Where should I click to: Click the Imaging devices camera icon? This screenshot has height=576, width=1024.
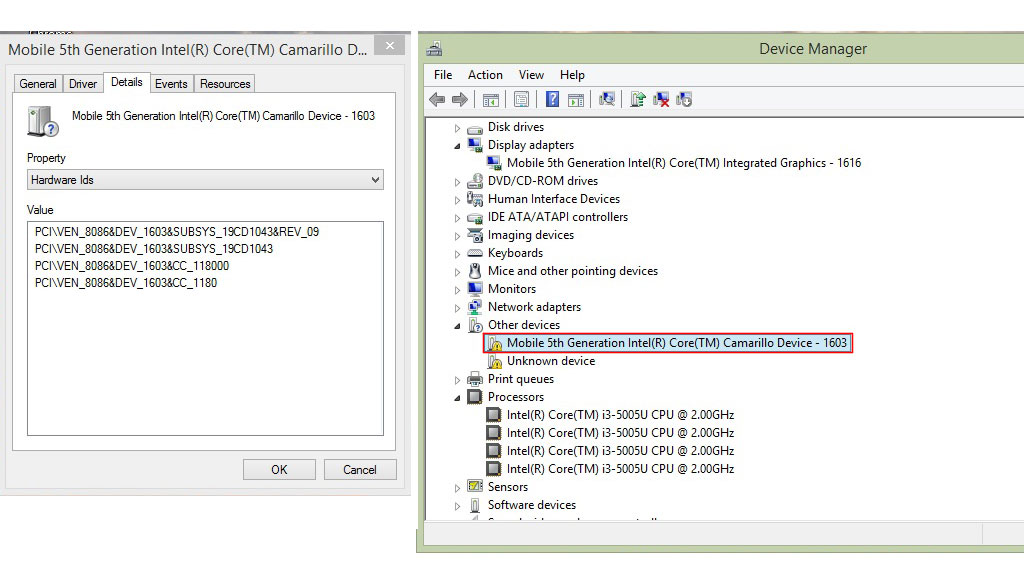(x=475, y=235)
